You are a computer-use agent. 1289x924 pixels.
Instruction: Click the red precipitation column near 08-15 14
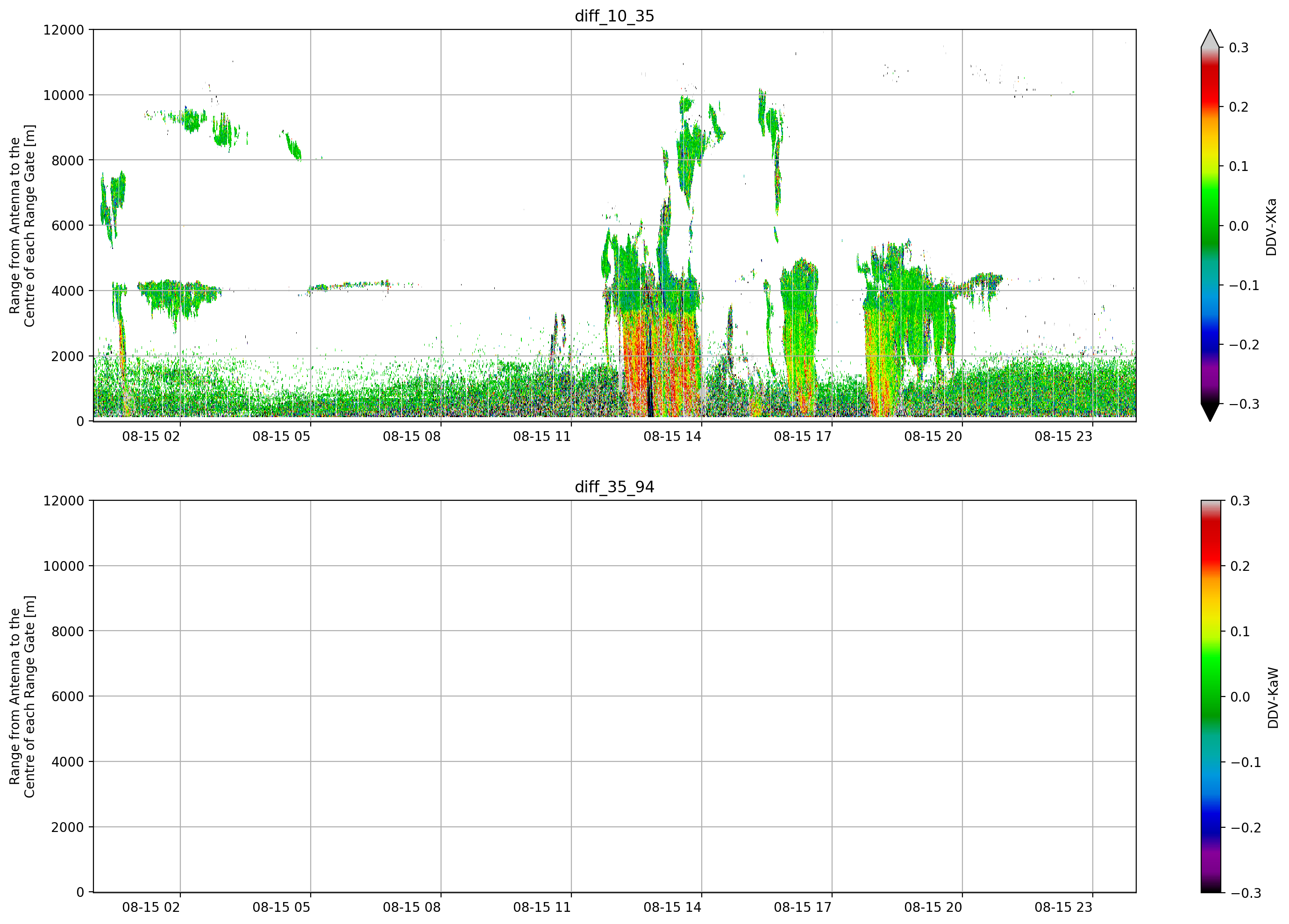[659, 364]
